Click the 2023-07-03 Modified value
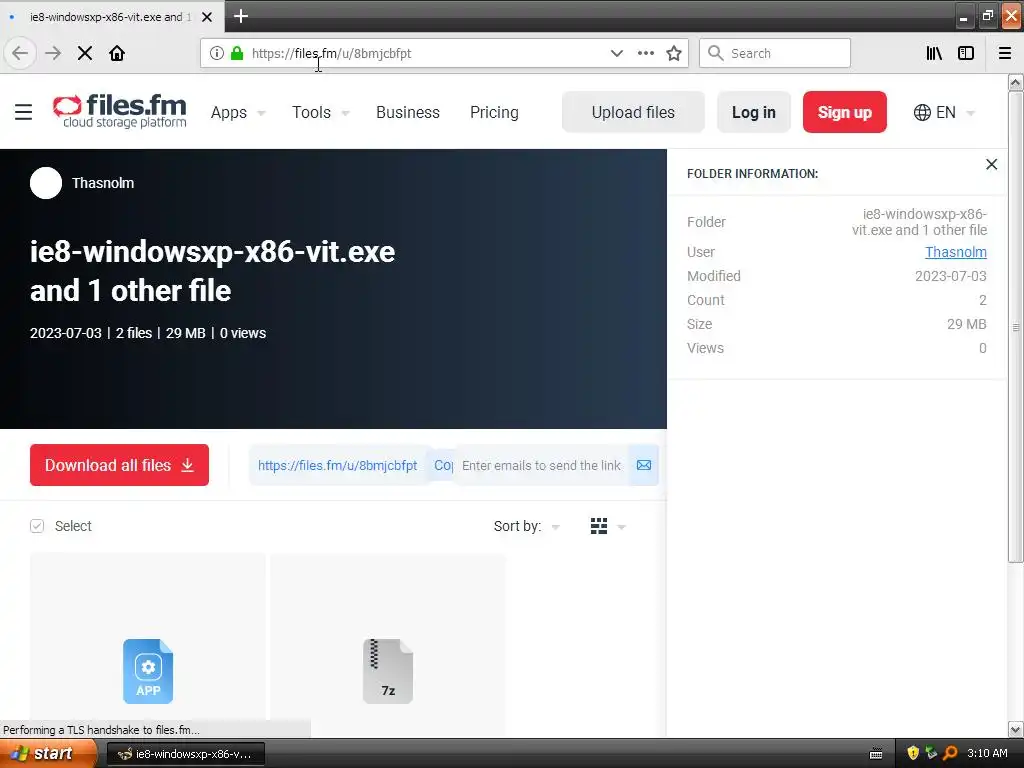Screen dimensions: 1024x768 pyautogui.click(x=950, y=276)
